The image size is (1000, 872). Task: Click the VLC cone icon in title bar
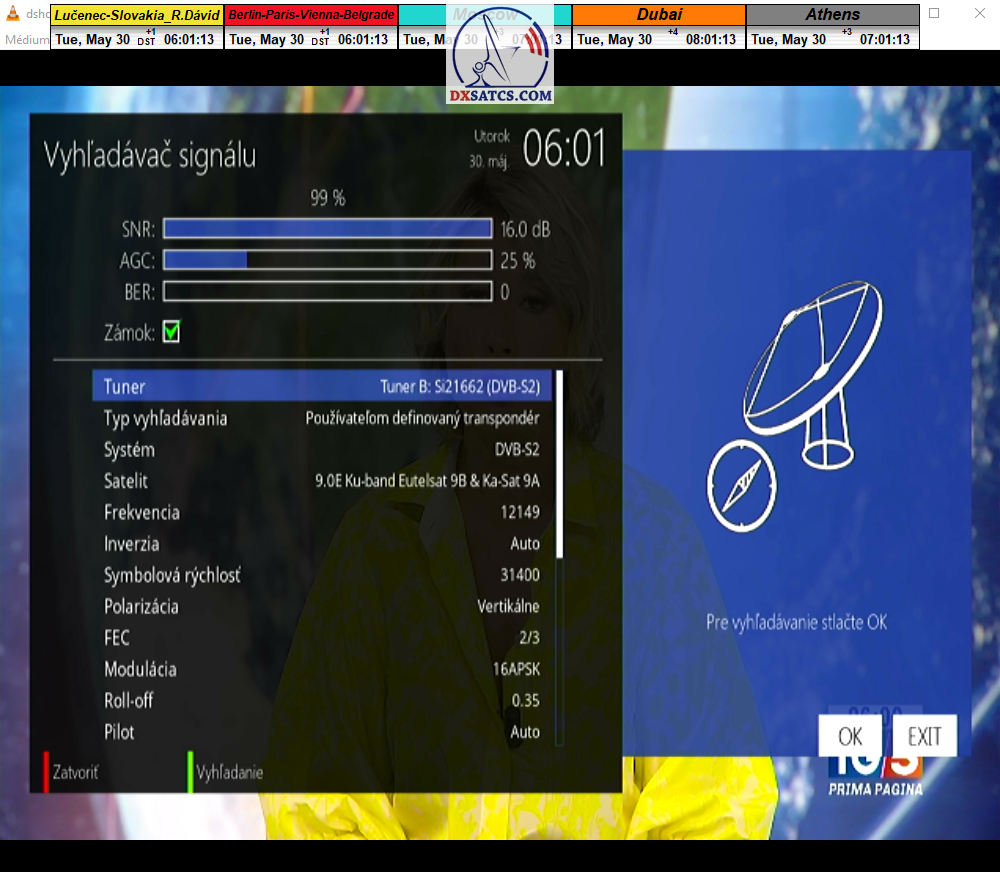(x=12, y=14)
